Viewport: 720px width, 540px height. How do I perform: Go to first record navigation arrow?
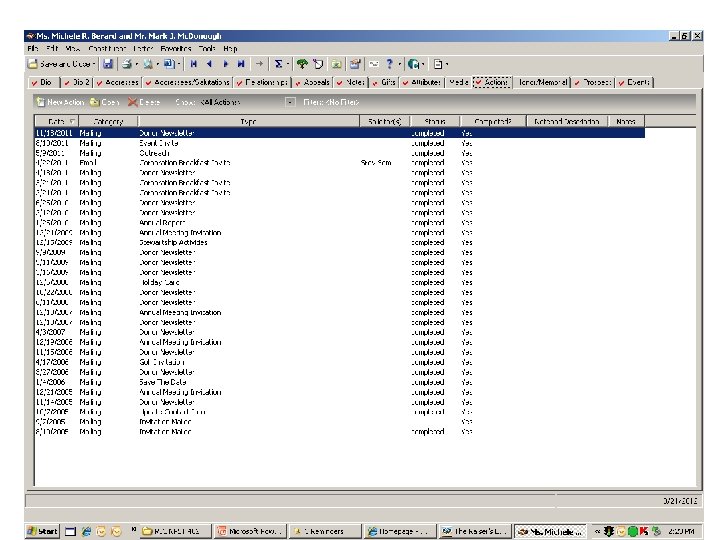point(193,64)
